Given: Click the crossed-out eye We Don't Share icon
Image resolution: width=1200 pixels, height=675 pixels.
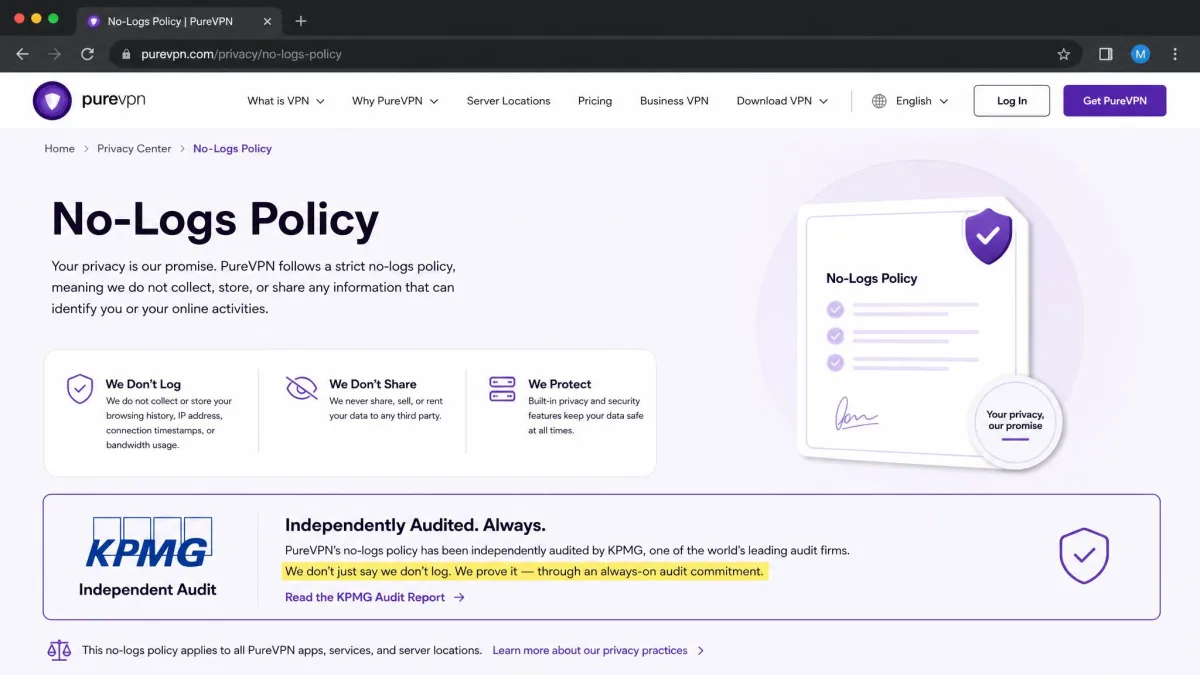Looking at the screenshot, I should [301, 388].
